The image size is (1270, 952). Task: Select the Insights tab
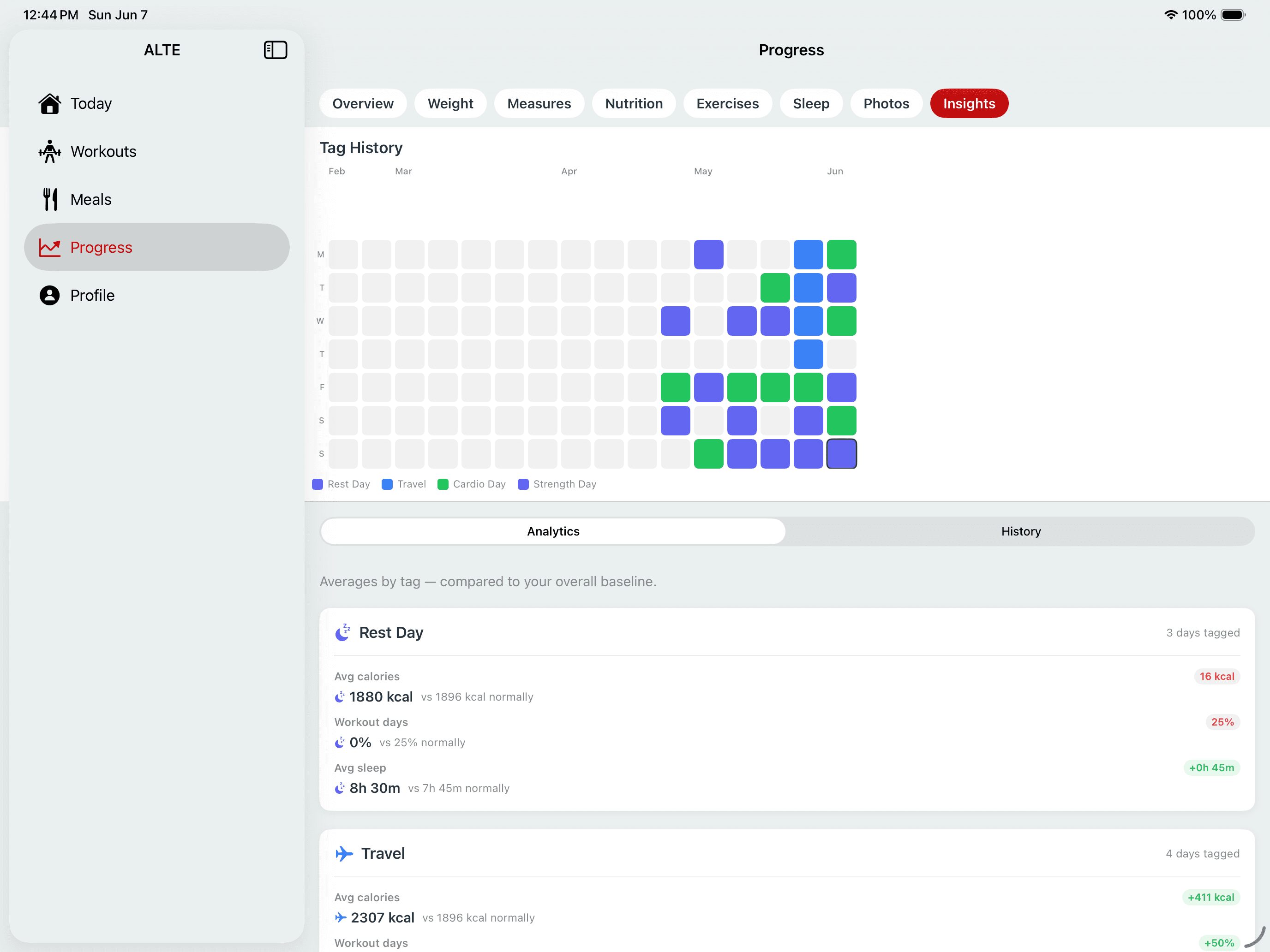(969, 103)
